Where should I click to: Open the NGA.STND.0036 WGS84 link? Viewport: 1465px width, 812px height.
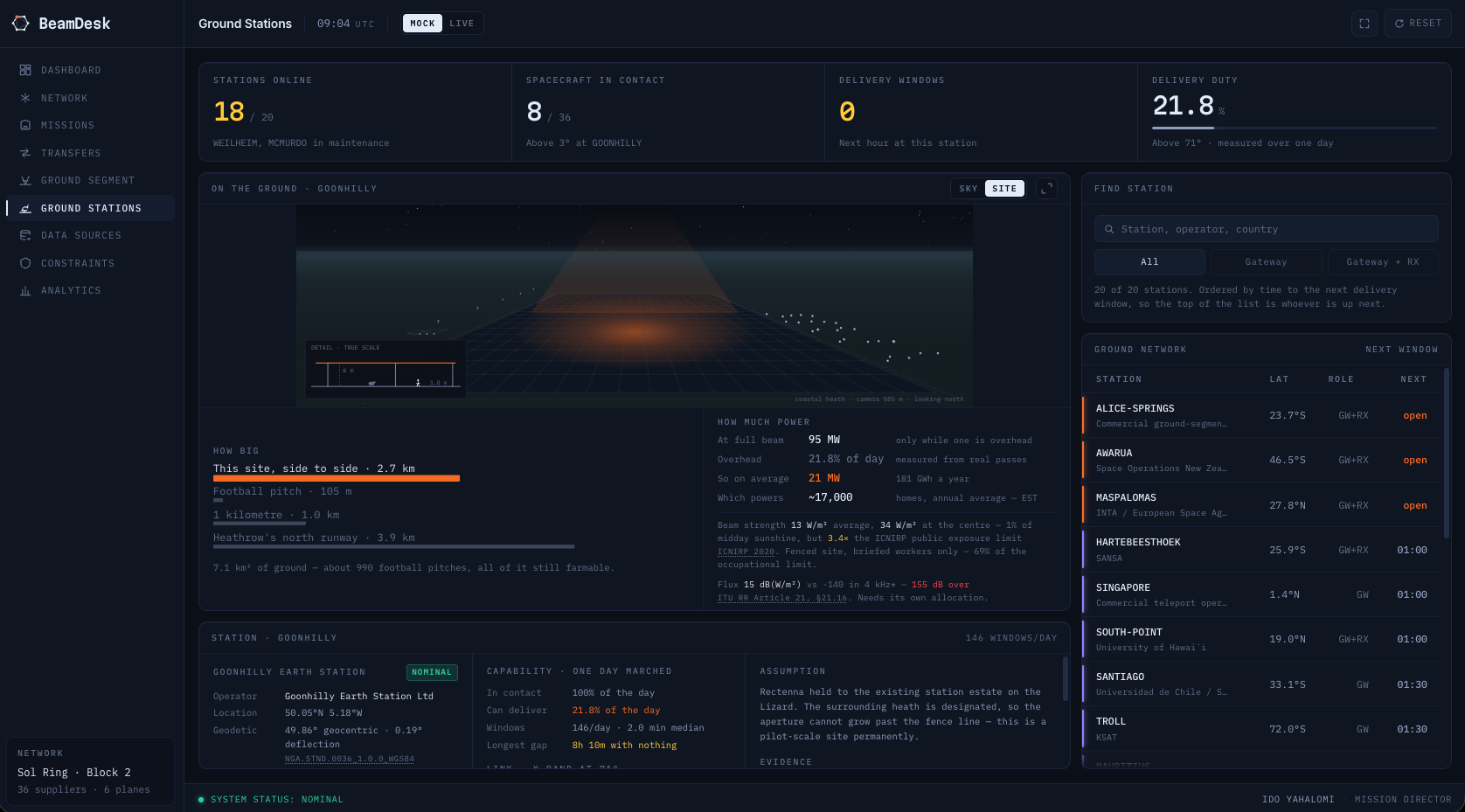(x=350, y=759)
